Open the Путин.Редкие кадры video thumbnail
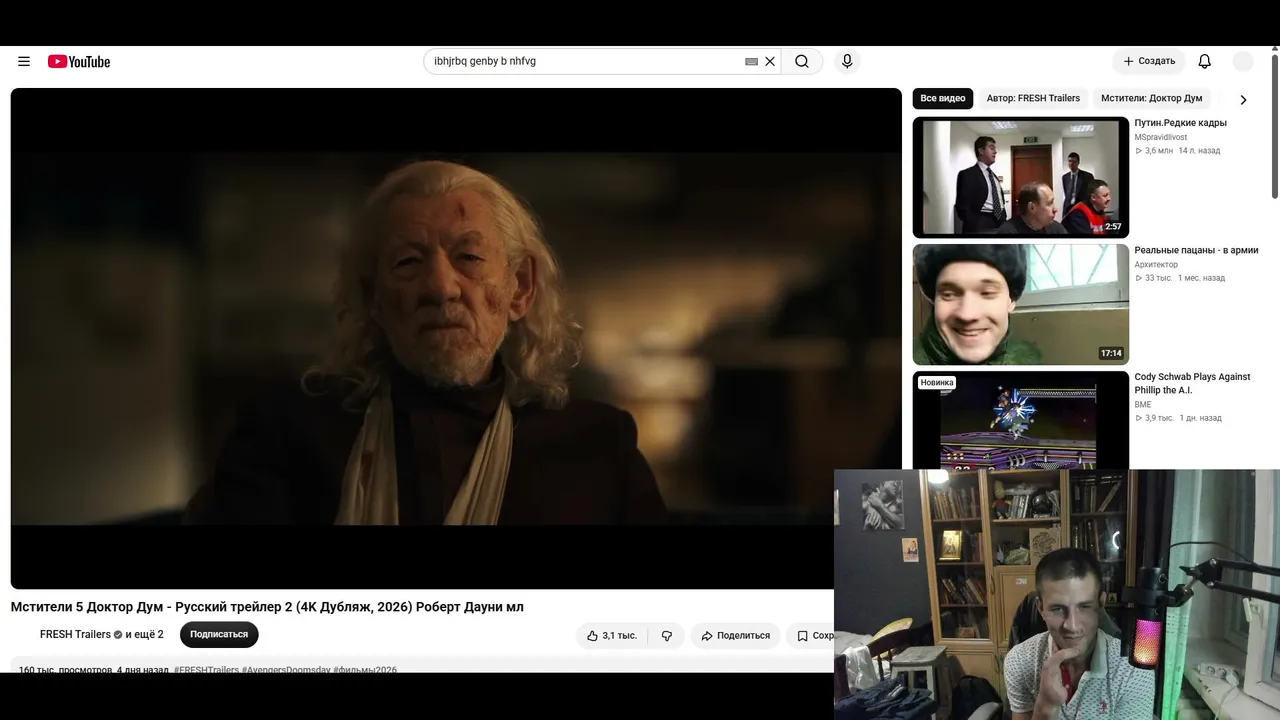 [x=1021, y=177]
